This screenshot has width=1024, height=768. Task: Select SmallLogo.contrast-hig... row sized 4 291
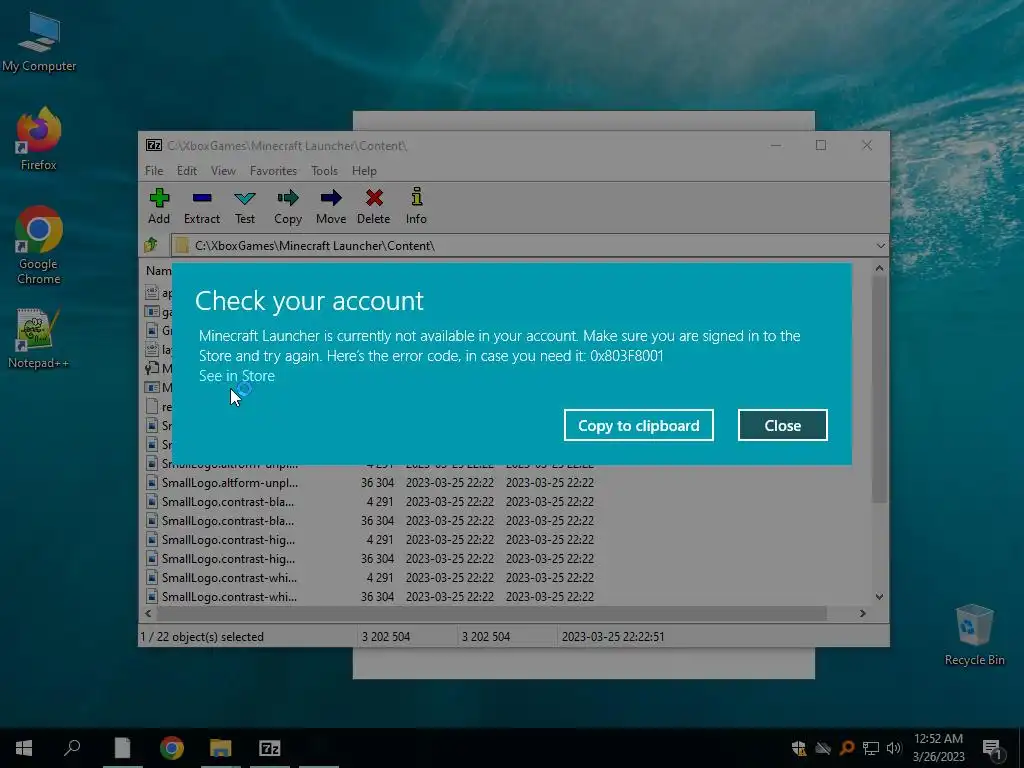pyautogui.click(x=370, y=539)
